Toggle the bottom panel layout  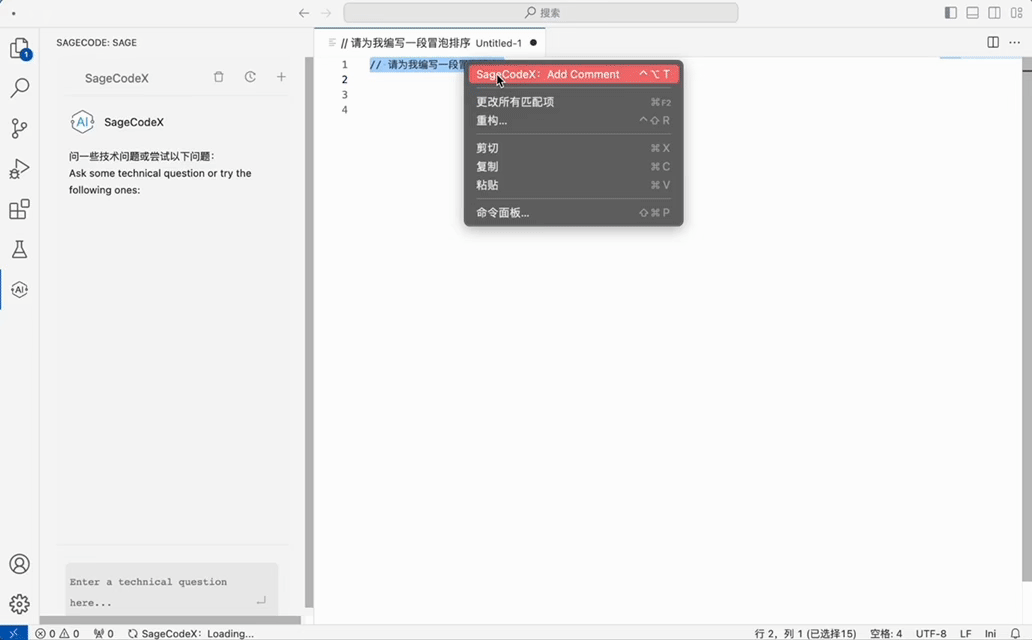coord(973,13)
